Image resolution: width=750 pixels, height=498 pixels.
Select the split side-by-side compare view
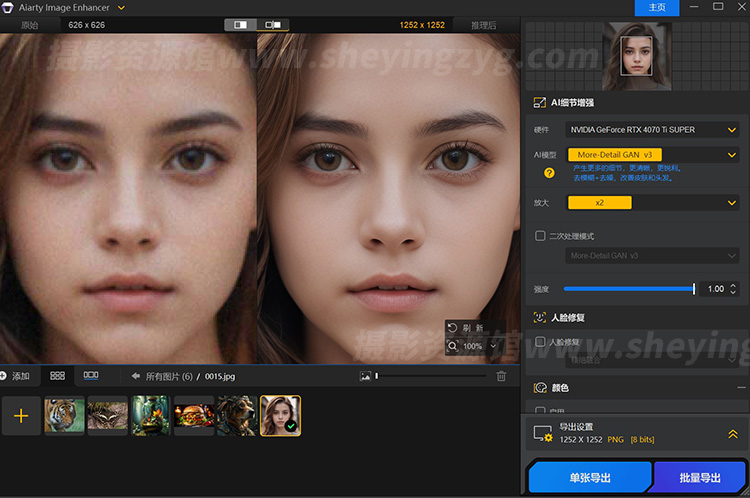click(272, 24)
